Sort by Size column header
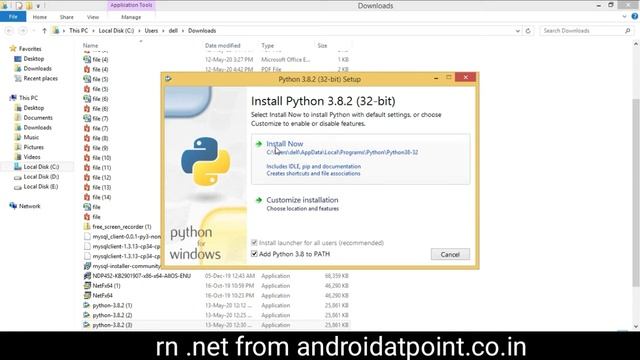 (x=322, y=46)
